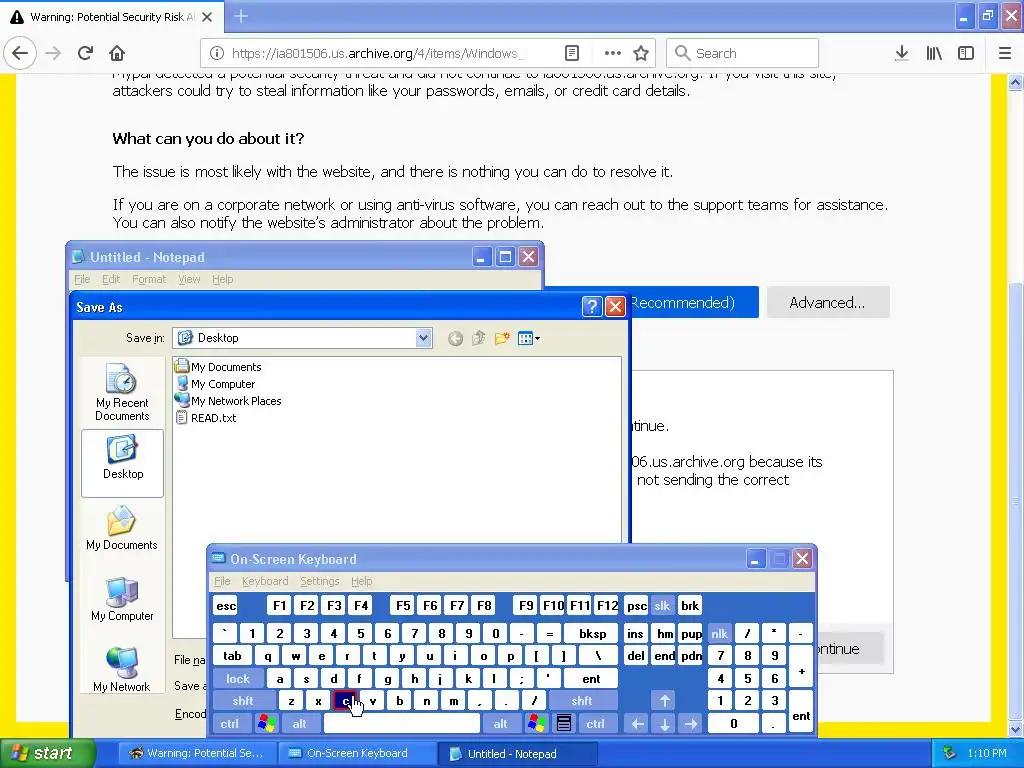
Task: Select My Network Places in file list
Action: point(228,401)
